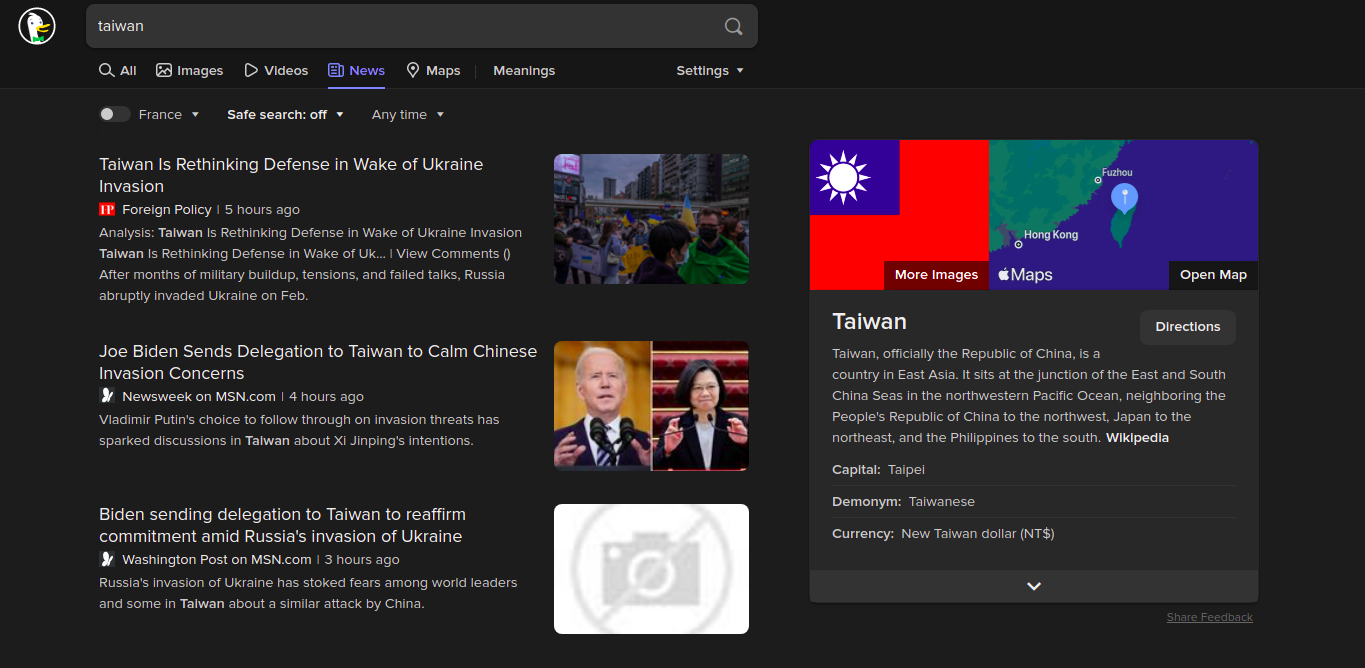Click the Taiwan map pin marker
This screenshot has width=1365, height=668.
pyautogui.click(x=1124, y=198)
